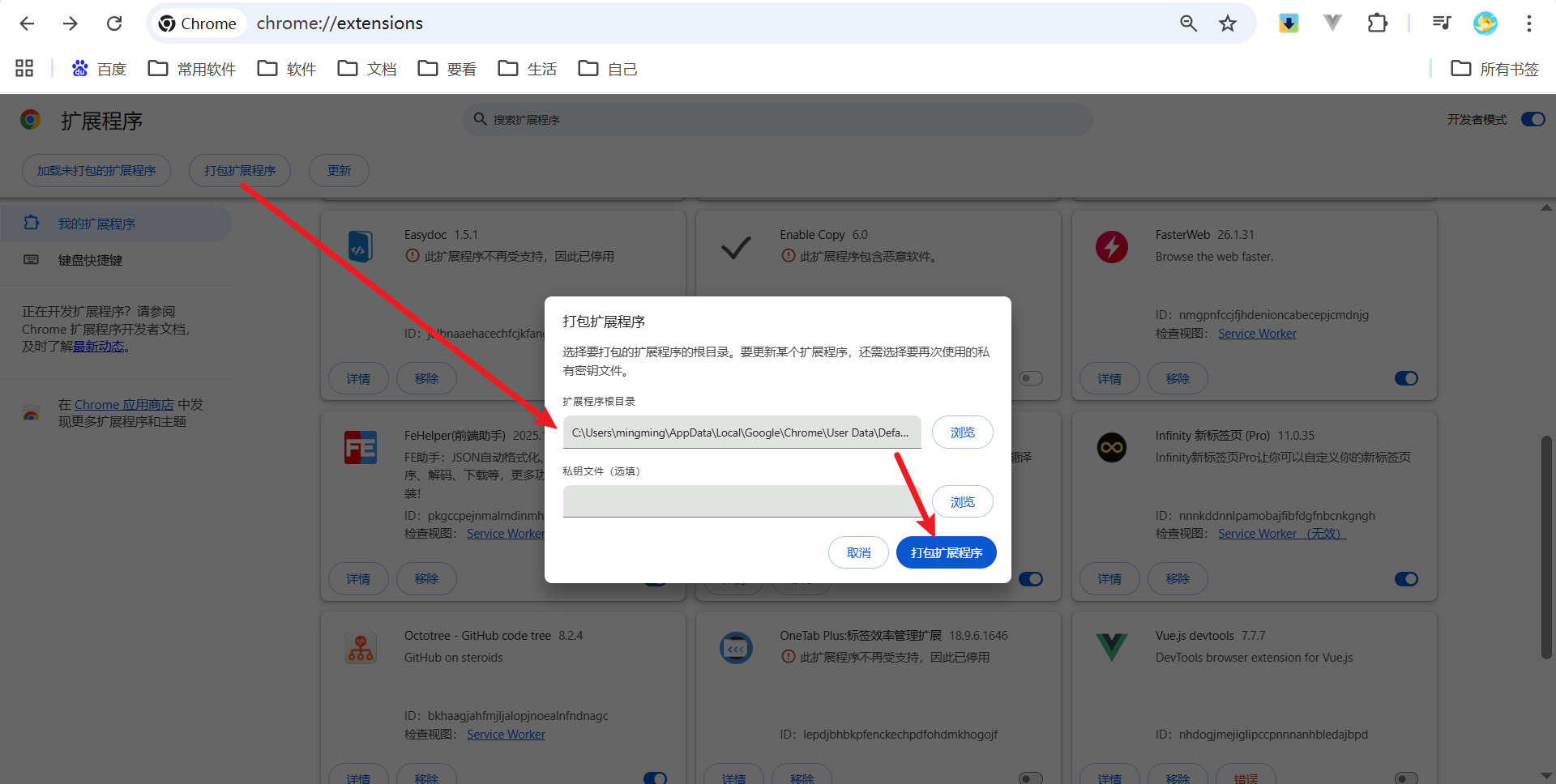Open Octotree Service Worker link

506,735
